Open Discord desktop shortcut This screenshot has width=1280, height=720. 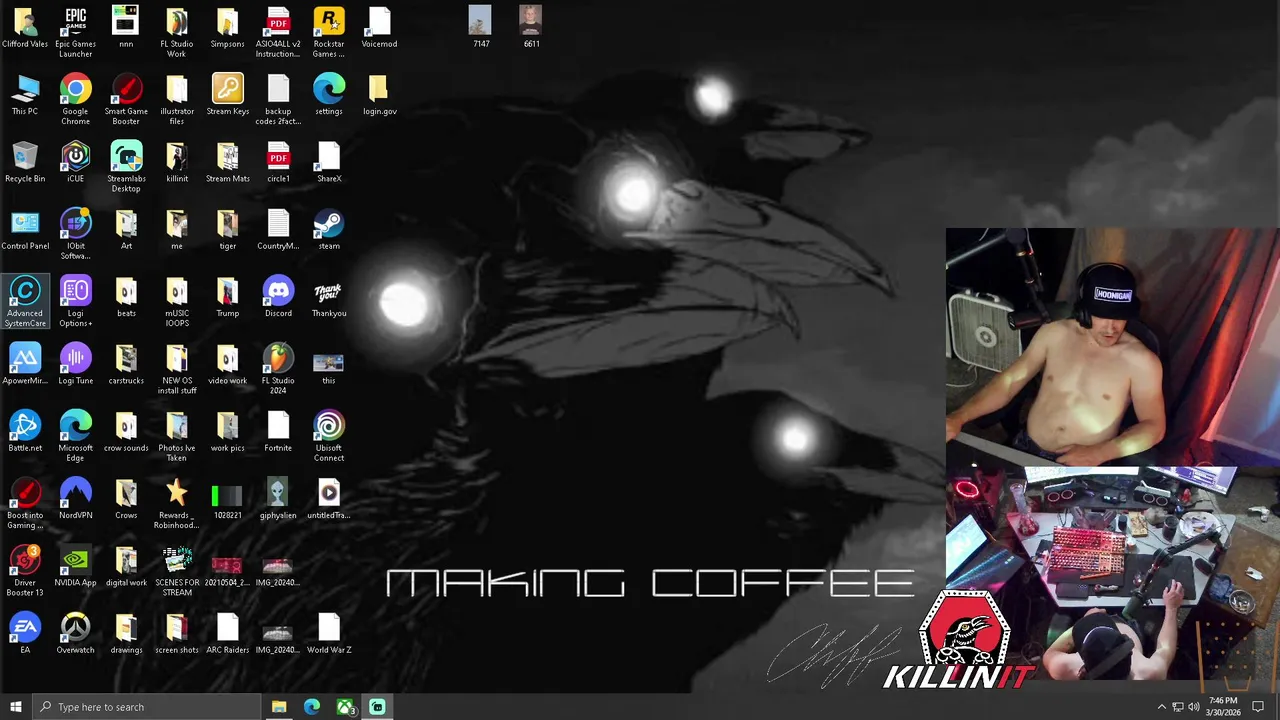tap(278, 296)
